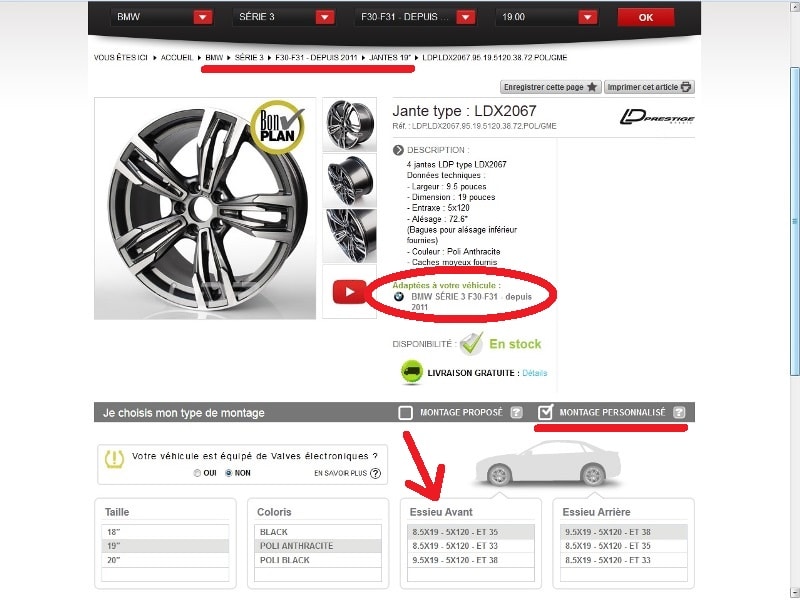The image size is (800, 600).
Task: Select the second wheel thumbnail
Action: click(349, 181)
